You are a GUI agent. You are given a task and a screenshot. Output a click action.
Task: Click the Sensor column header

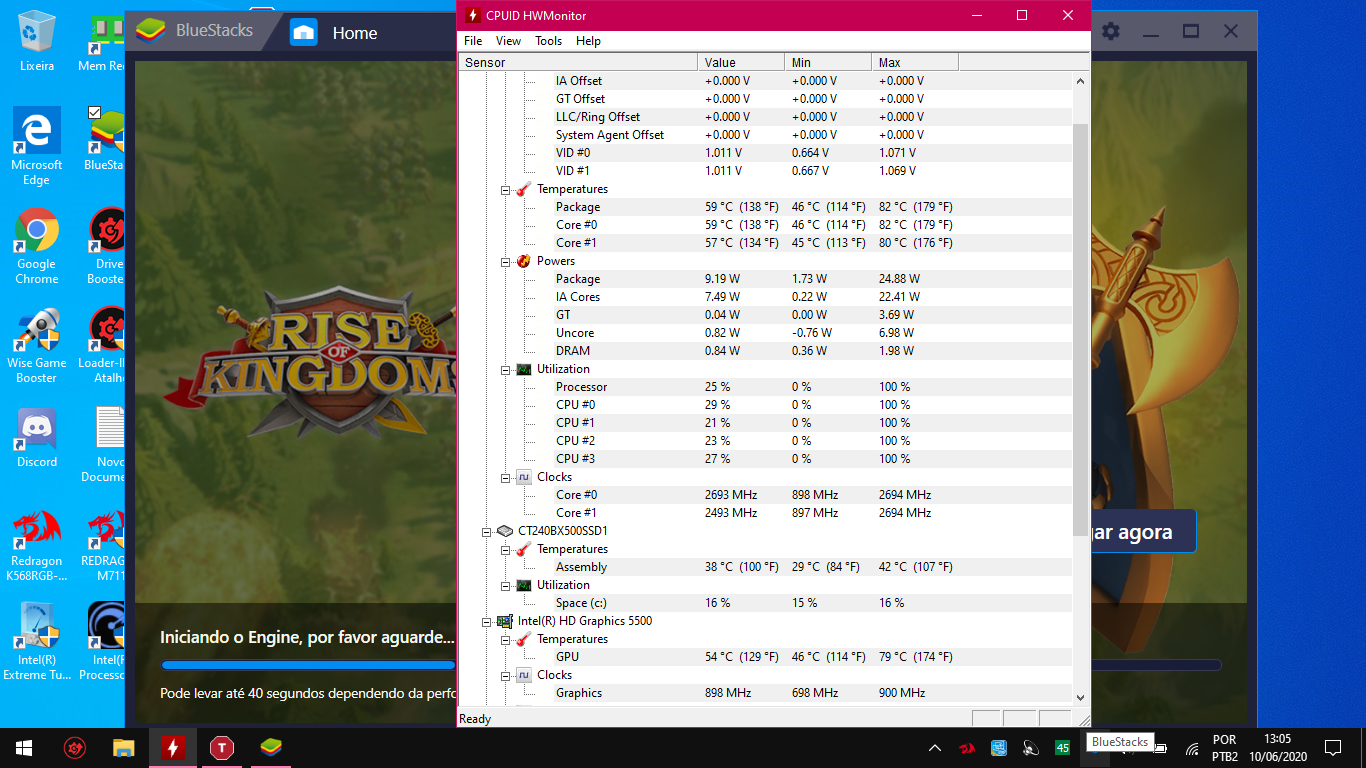click(x=578, y=63)
